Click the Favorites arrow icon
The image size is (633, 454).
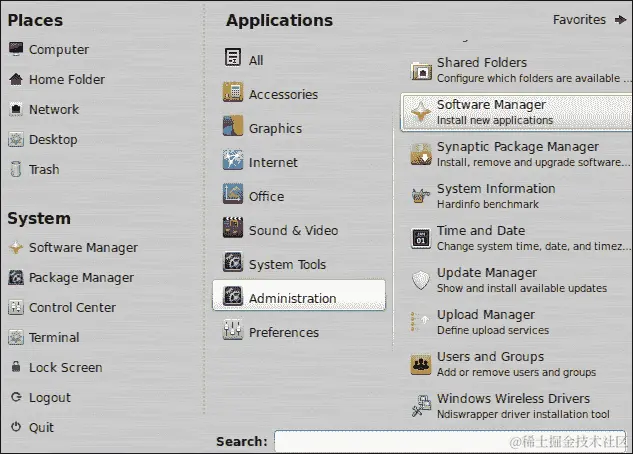coord(620,19)
